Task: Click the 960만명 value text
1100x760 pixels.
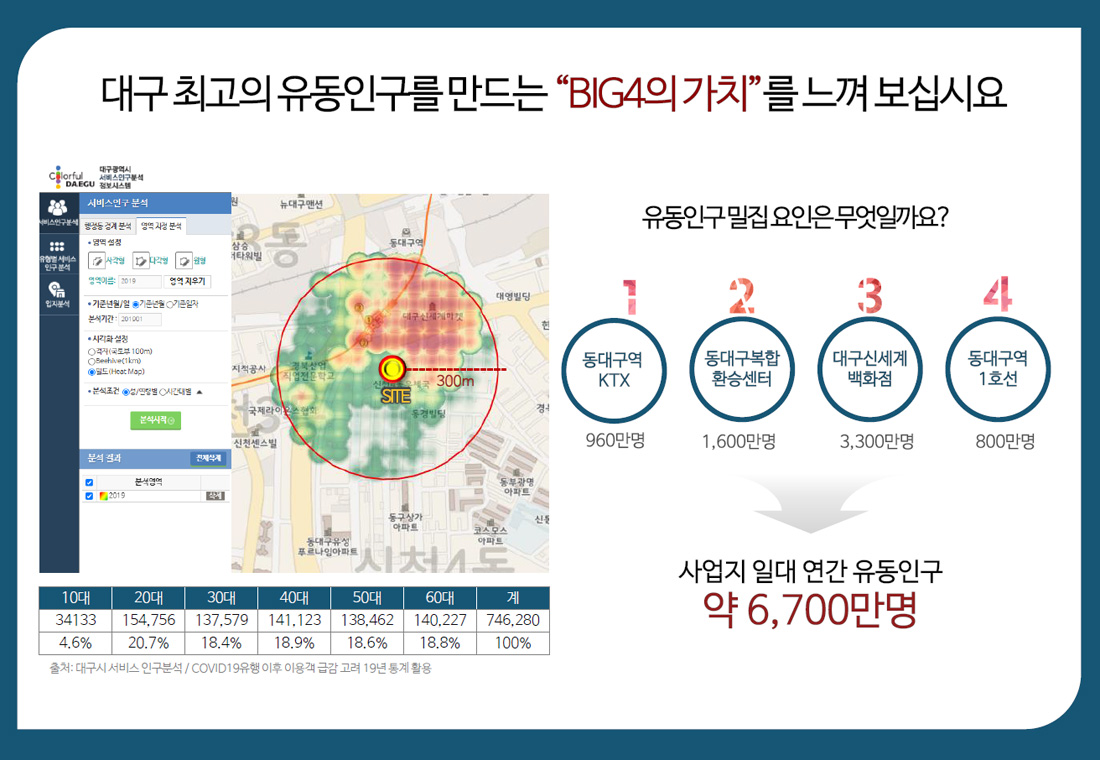Action: coord(615,441)
